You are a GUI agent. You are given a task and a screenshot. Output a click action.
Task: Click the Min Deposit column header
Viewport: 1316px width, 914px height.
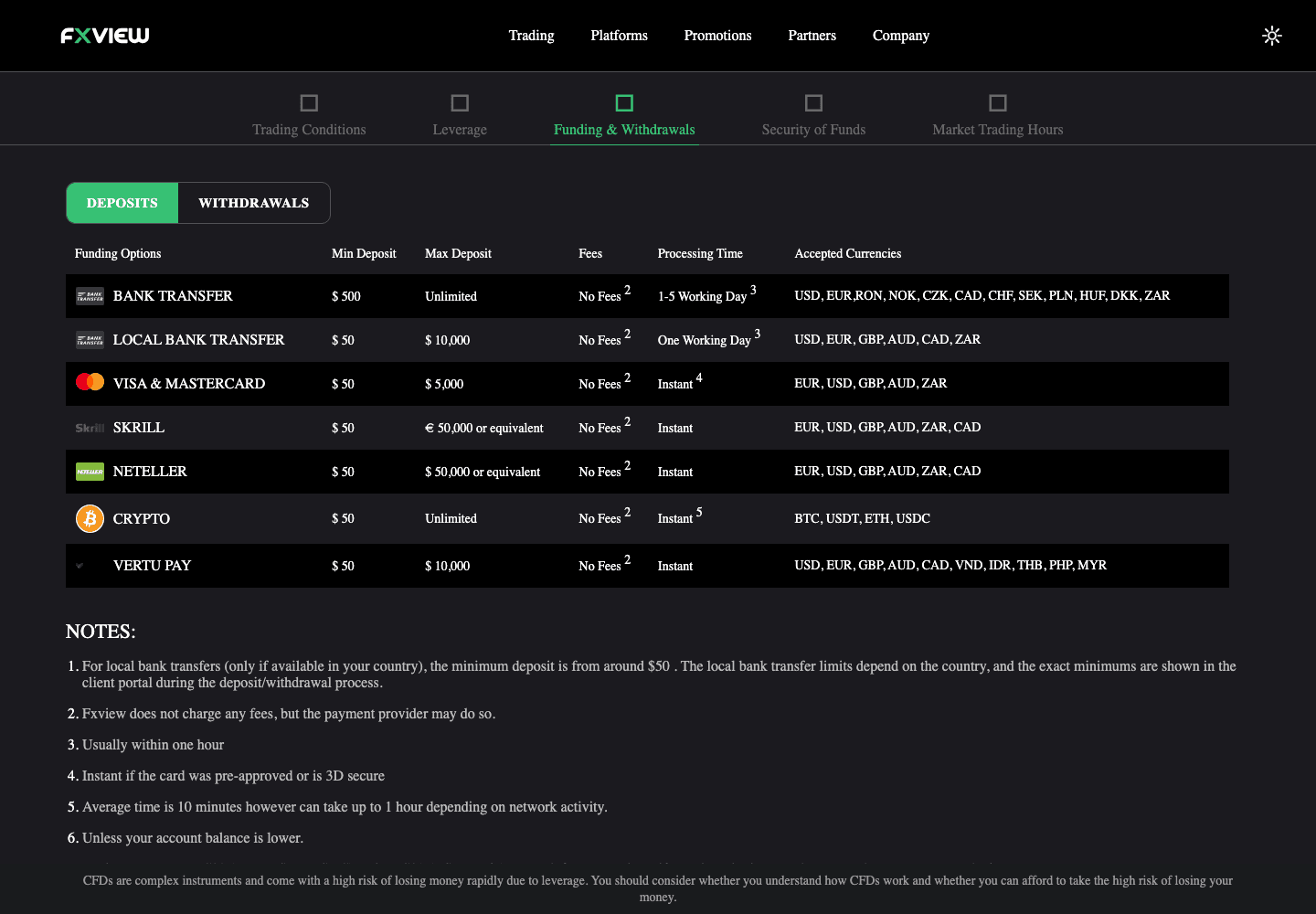coord(364,254)
